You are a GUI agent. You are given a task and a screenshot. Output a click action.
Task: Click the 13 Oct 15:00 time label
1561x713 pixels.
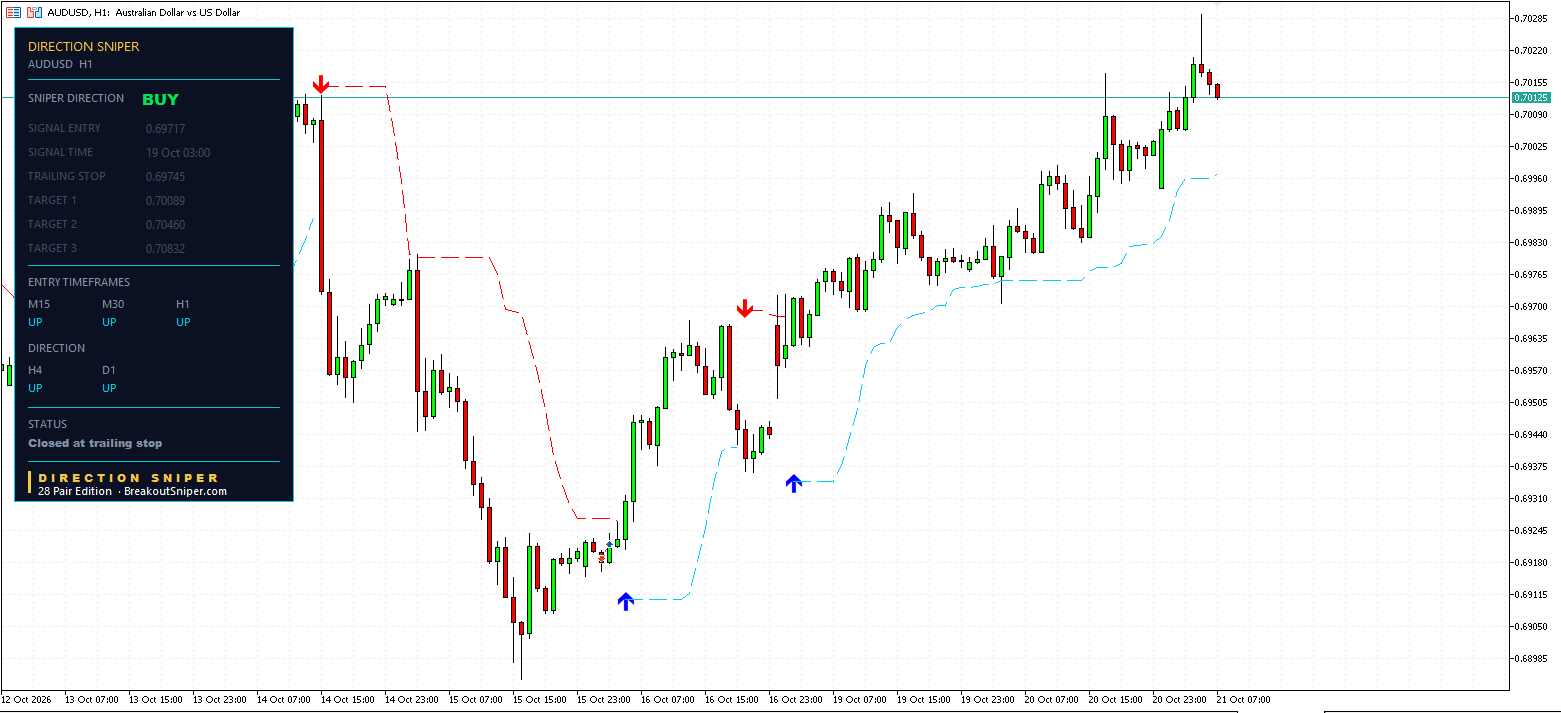(x=155, y=700)
